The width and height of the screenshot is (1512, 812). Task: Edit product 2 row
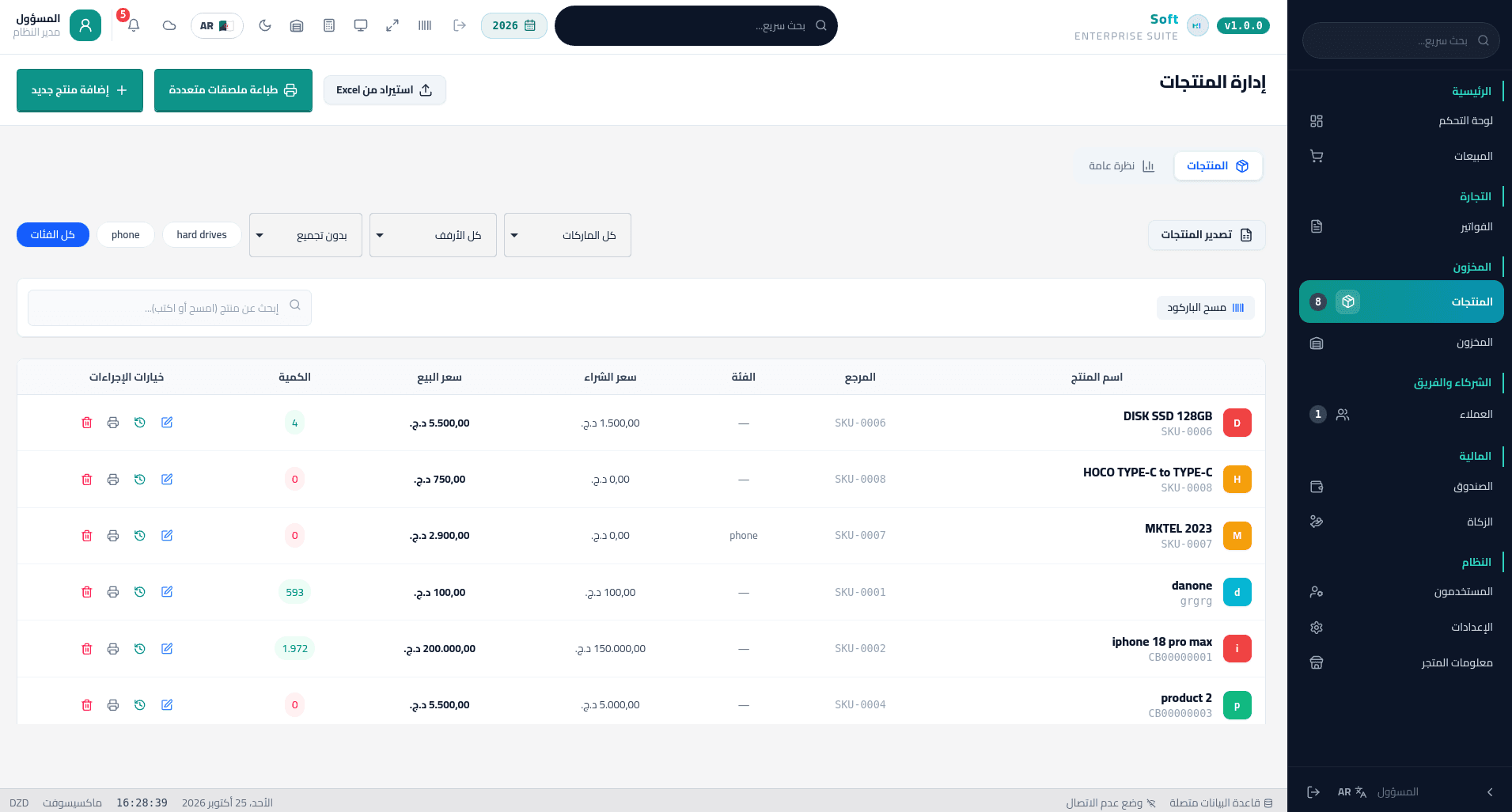pyautogui.click(x=167, y=705)
